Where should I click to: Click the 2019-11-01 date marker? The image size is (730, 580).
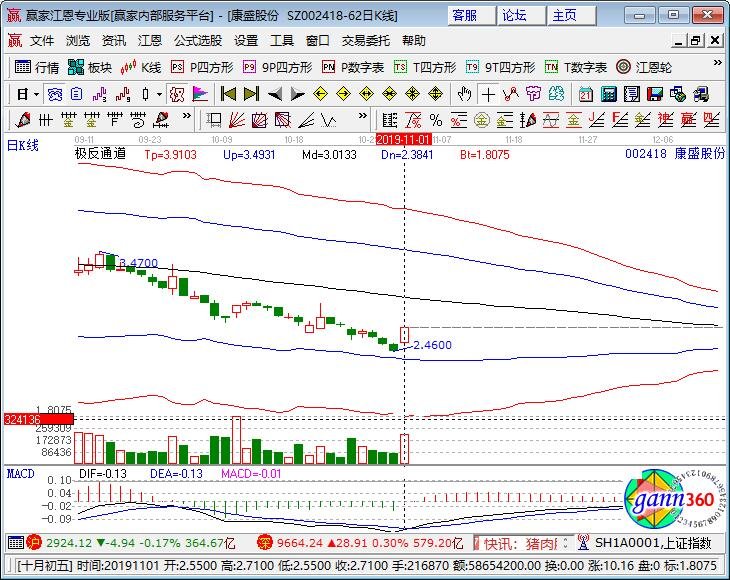[404, 139]
